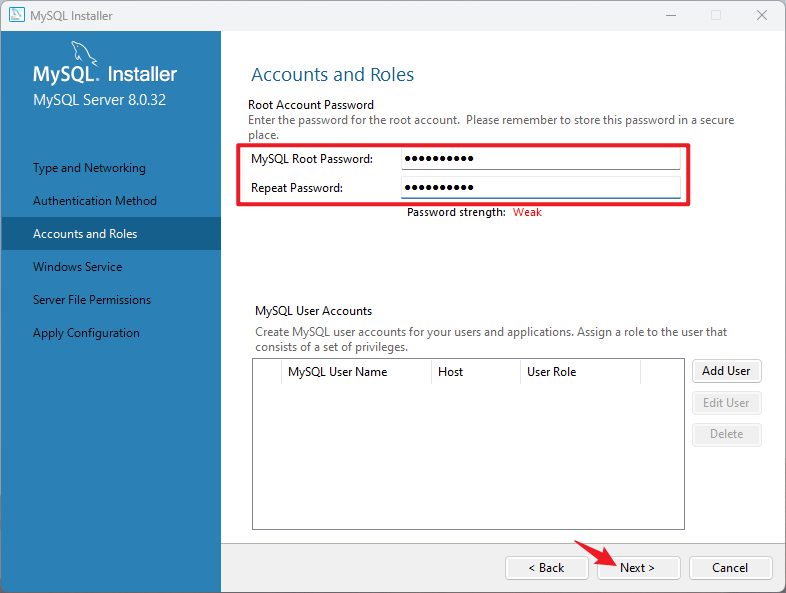Close the MySQL Installer window
The width and height of the screenshot is (786, 593).
762,15
